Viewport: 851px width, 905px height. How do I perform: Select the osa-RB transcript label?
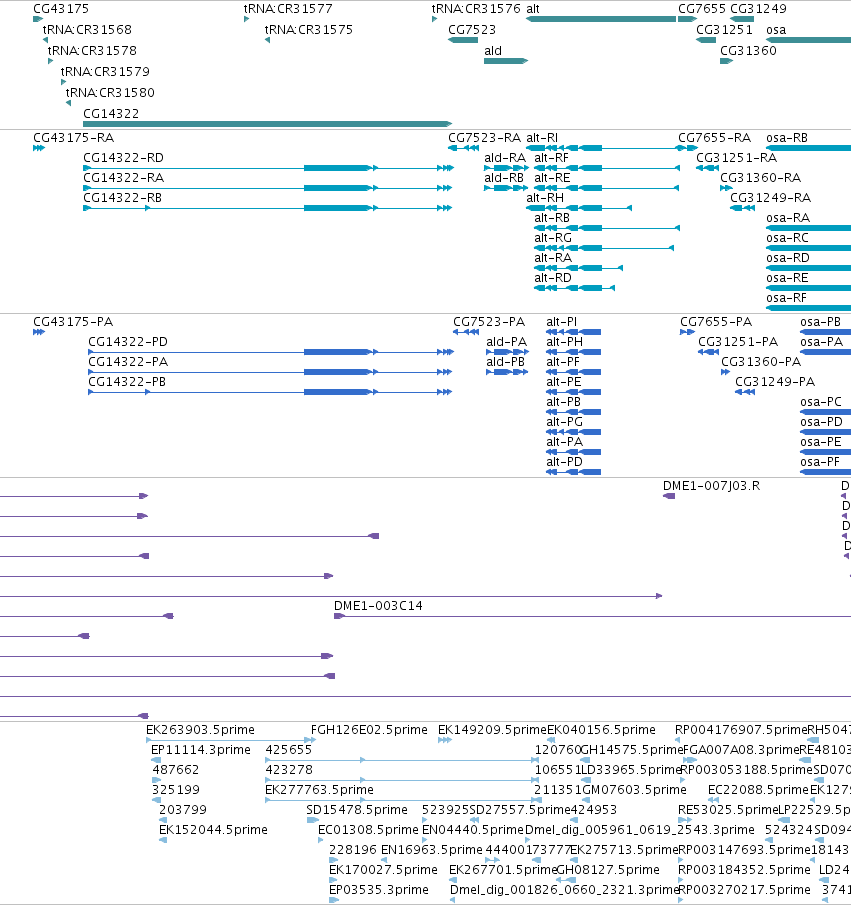click(787, 138)
